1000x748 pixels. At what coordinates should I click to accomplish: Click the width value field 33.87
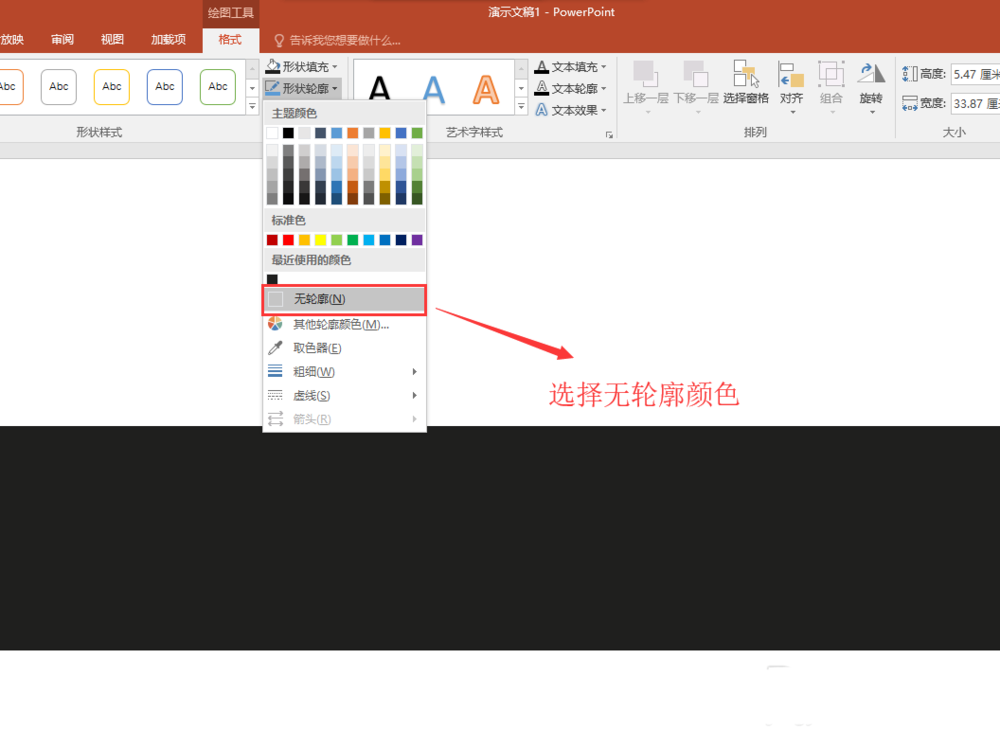pyautogui.click(x=975, y=103)
